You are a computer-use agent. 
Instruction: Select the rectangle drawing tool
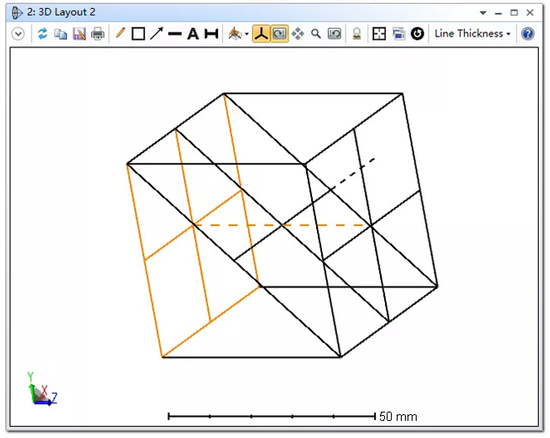138,34
